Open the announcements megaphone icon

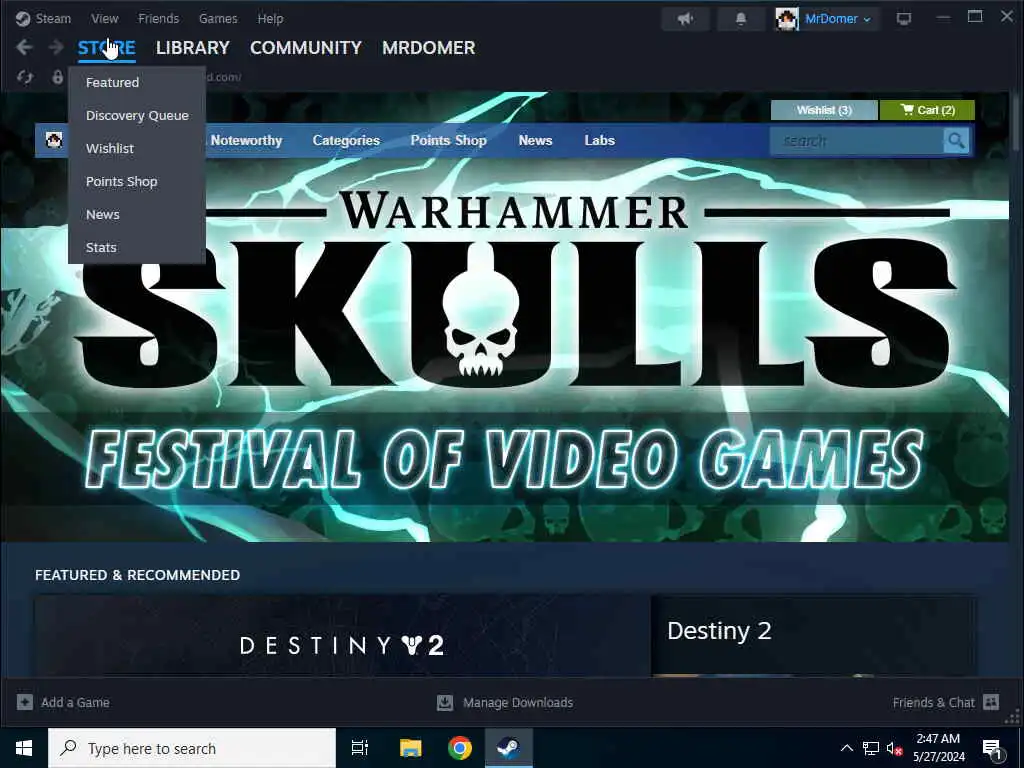pyautogui.click(x=685, y=18)
